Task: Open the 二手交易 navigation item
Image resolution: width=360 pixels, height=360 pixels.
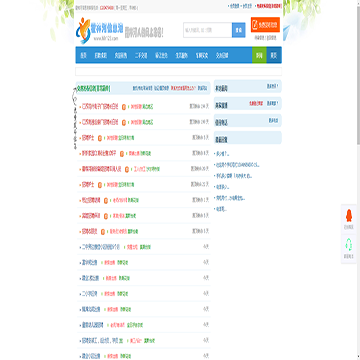Action: coord(141,55)
